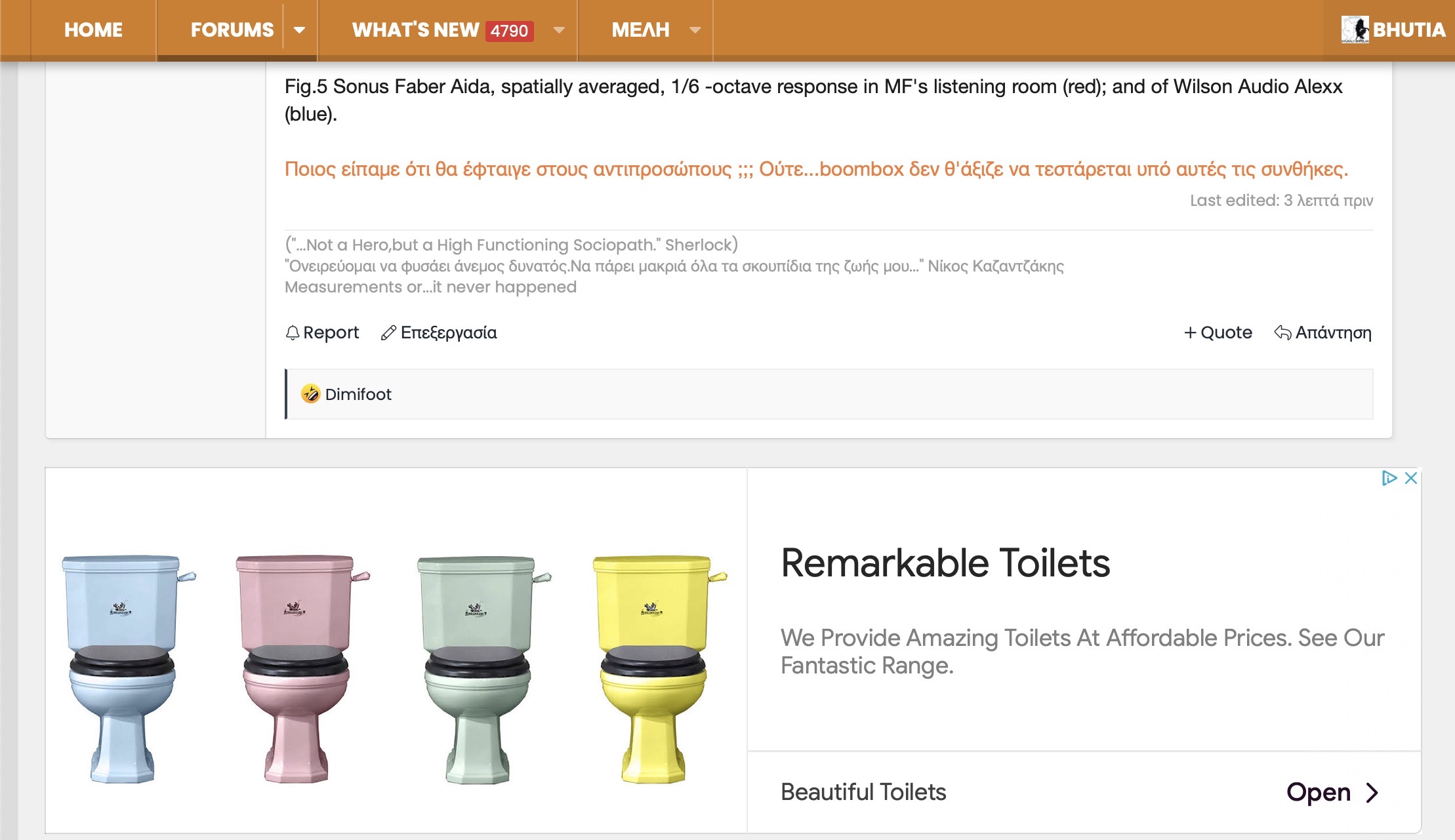Screen dimensions: 1455x840
Task: Open the Forums menu item
Action: (232, 30)
